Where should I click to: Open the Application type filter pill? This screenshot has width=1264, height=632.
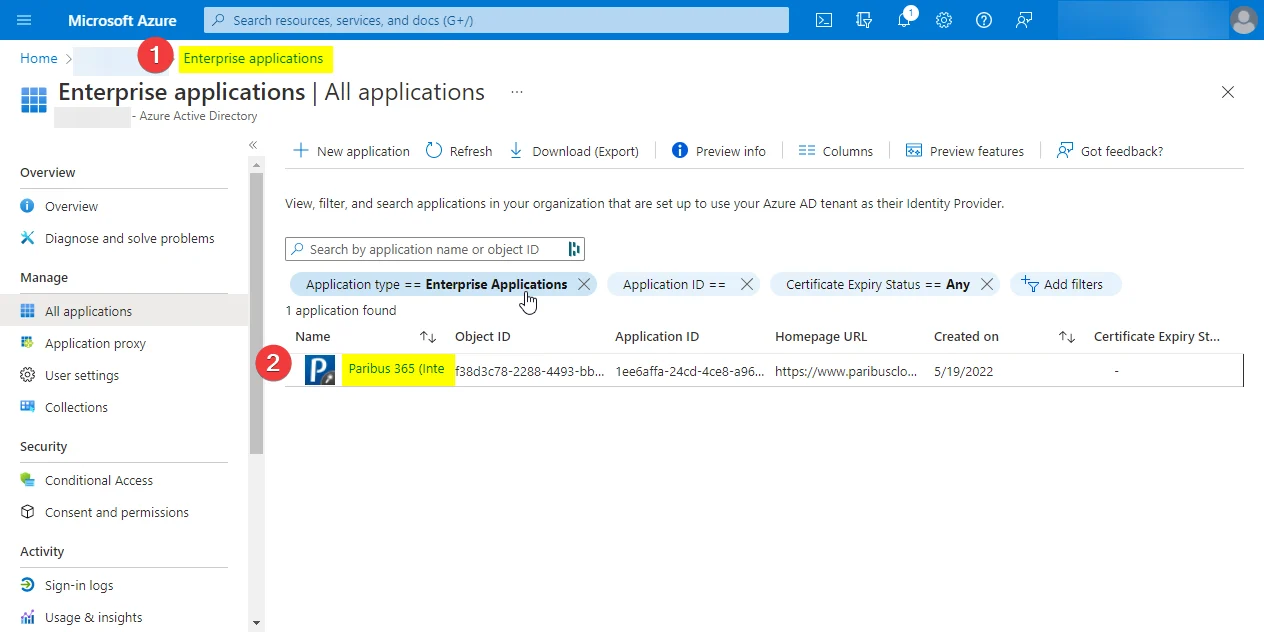[x=436, y=284]
